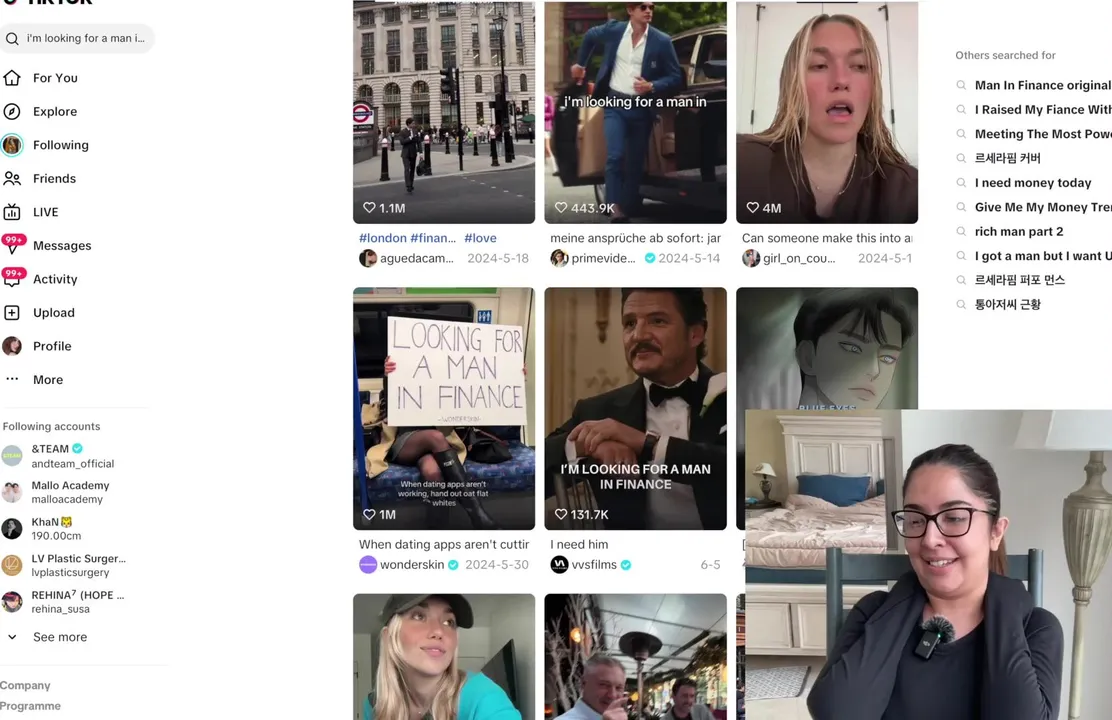
Task: Select the Upload plus icon
Action: click(x=12, y=312)
